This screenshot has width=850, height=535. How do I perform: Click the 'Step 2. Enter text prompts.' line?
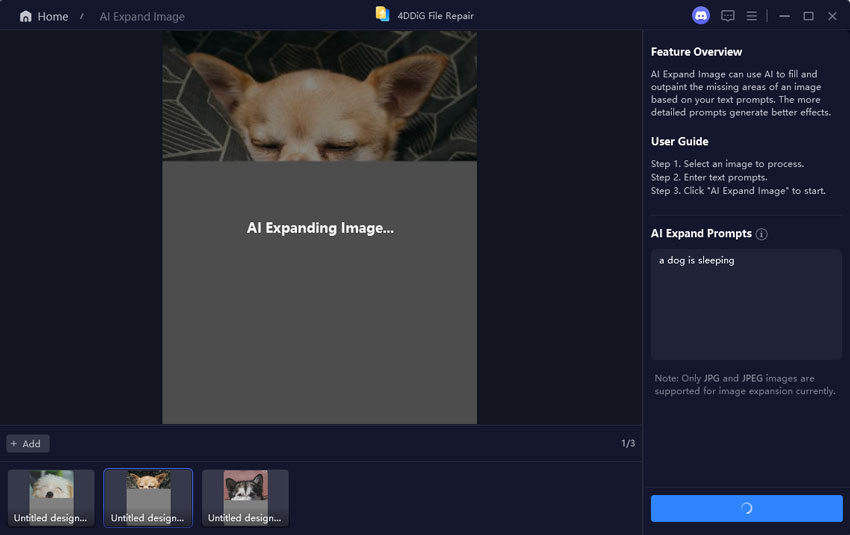click(709, 177)
